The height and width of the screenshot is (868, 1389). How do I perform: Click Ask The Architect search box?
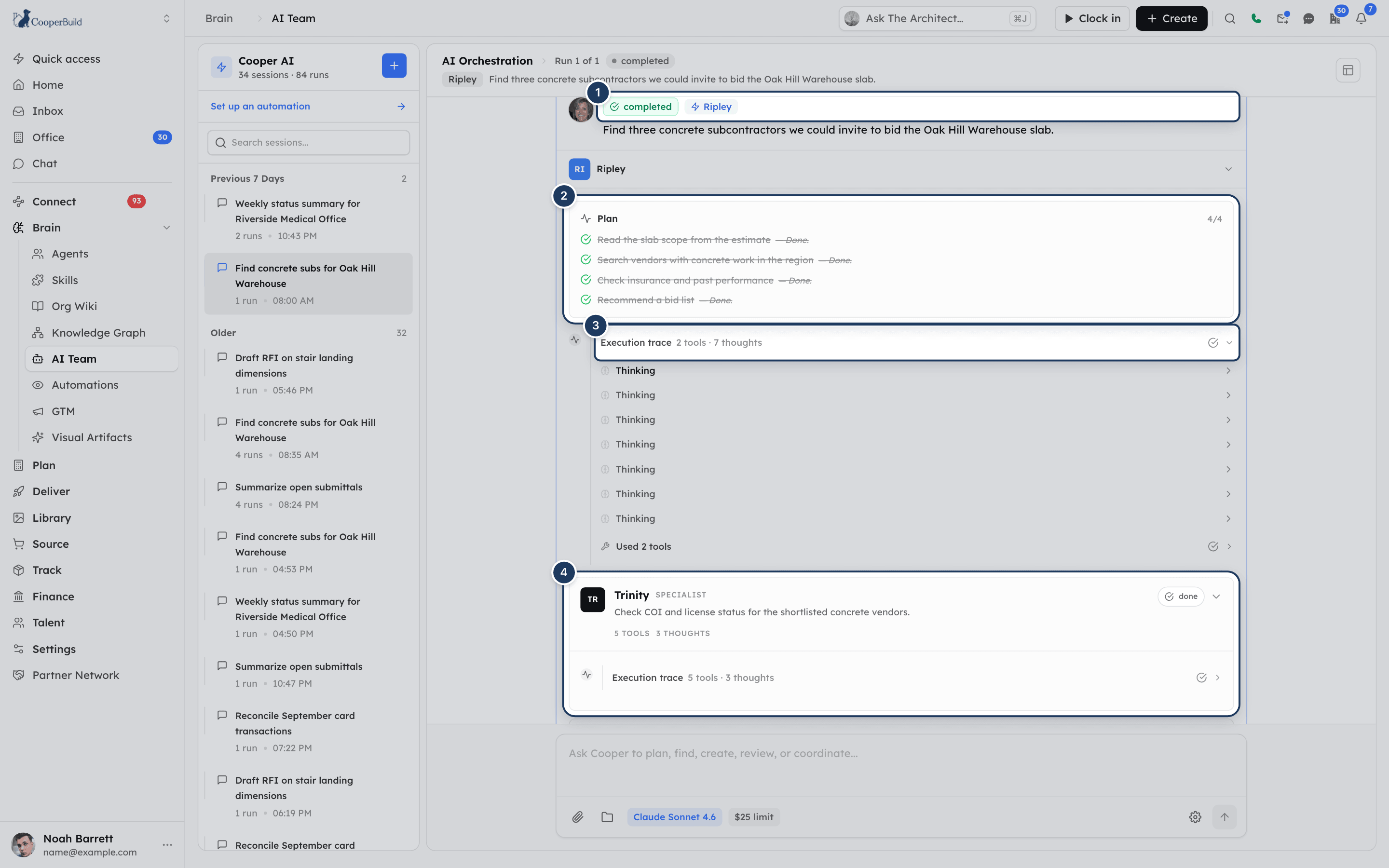pos(937,18)
